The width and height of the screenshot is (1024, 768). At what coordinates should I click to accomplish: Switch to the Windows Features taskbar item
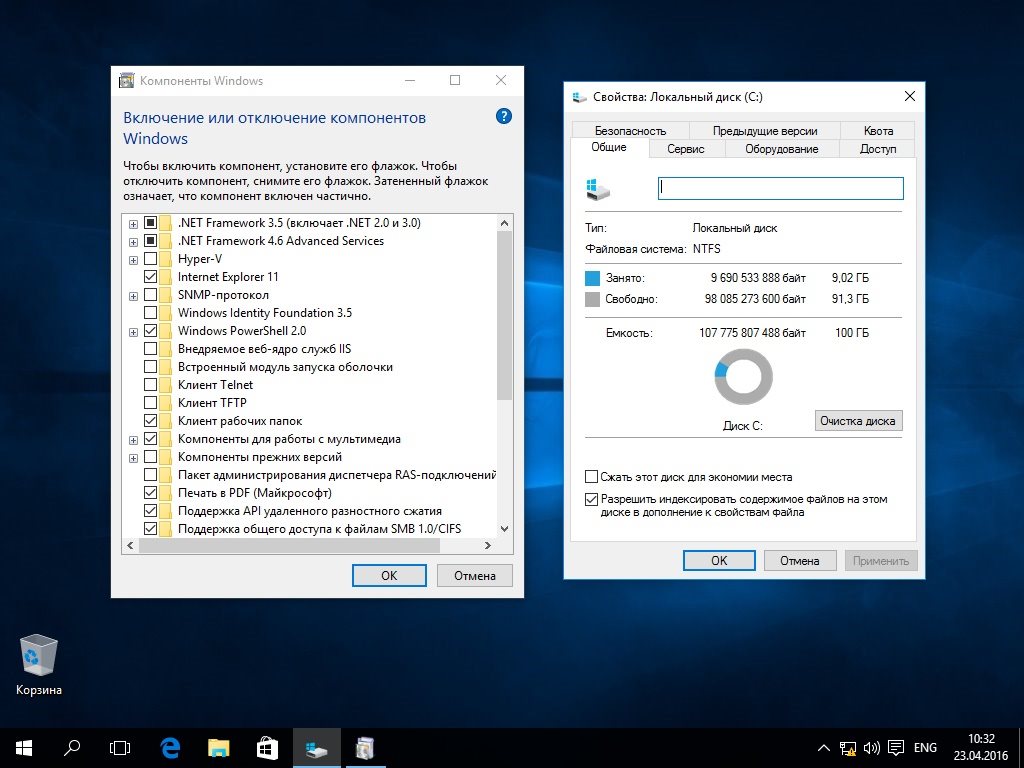364,748
